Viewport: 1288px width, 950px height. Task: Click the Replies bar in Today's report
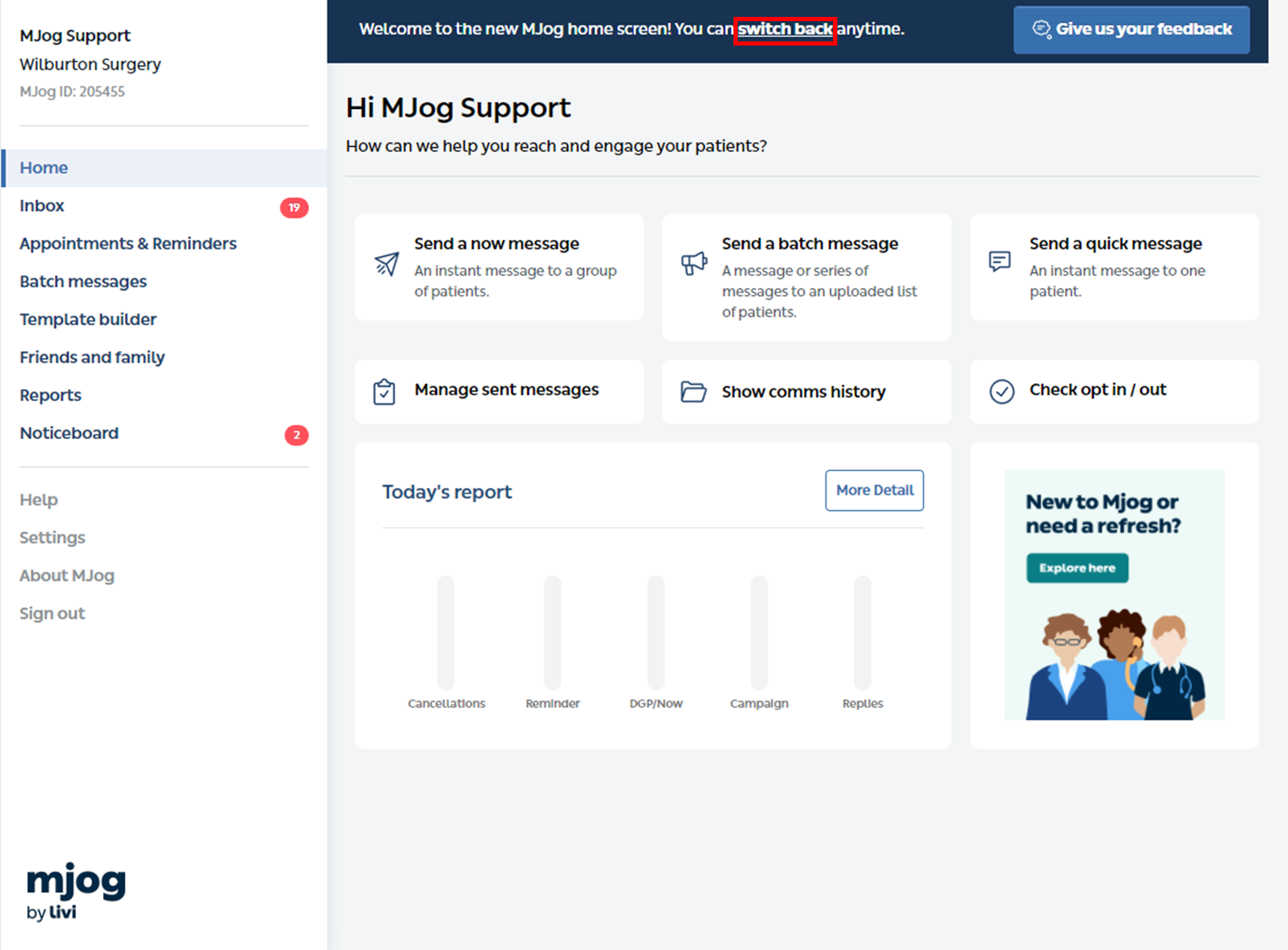pyautogui.click(x=862, y=632)
